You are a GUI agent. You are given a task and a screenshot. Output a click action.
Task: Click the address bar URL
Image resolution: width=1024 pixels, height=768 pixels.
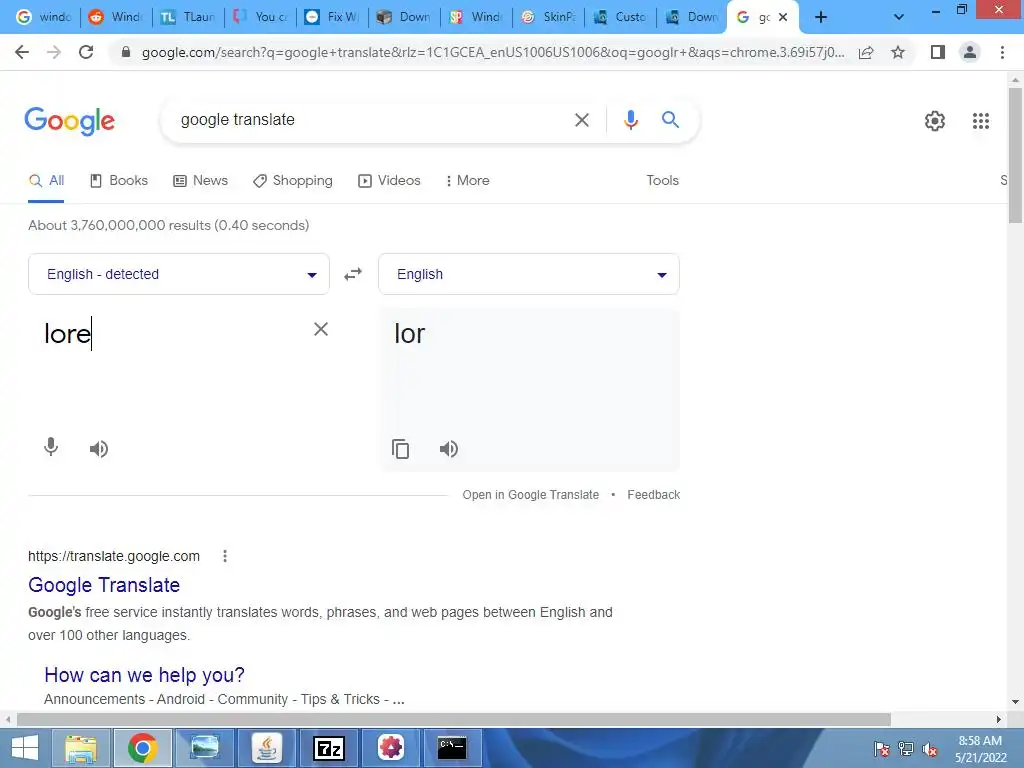pyautogui.click(x=492, y=52)
